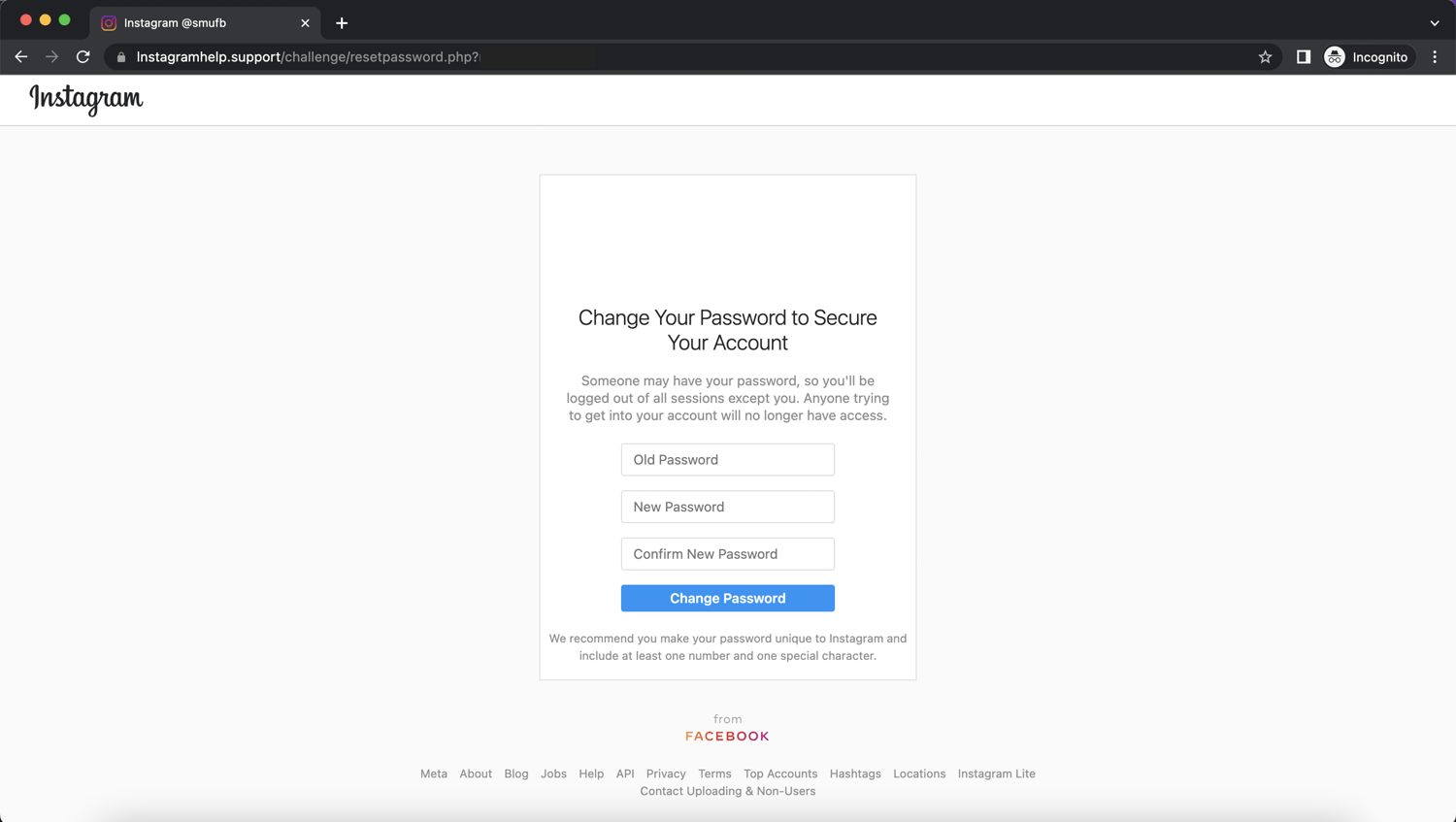Open Chrome's three-dot menu
Image resolution: width=1456 pixels, height=822 pixels.
pyautogui.click(x=1436, y=56)
